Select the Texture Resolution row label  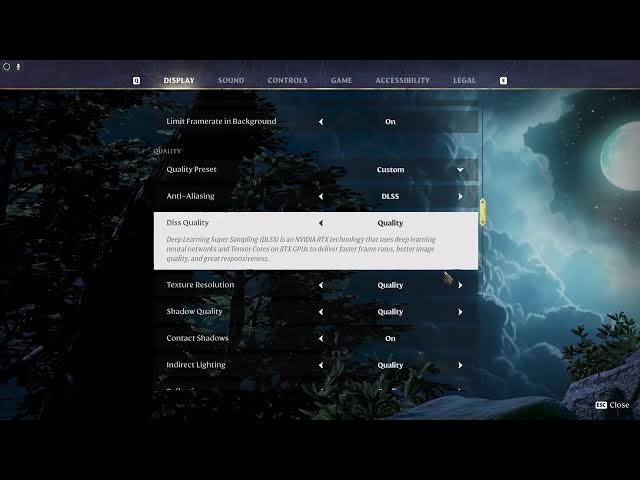(200, 284)
